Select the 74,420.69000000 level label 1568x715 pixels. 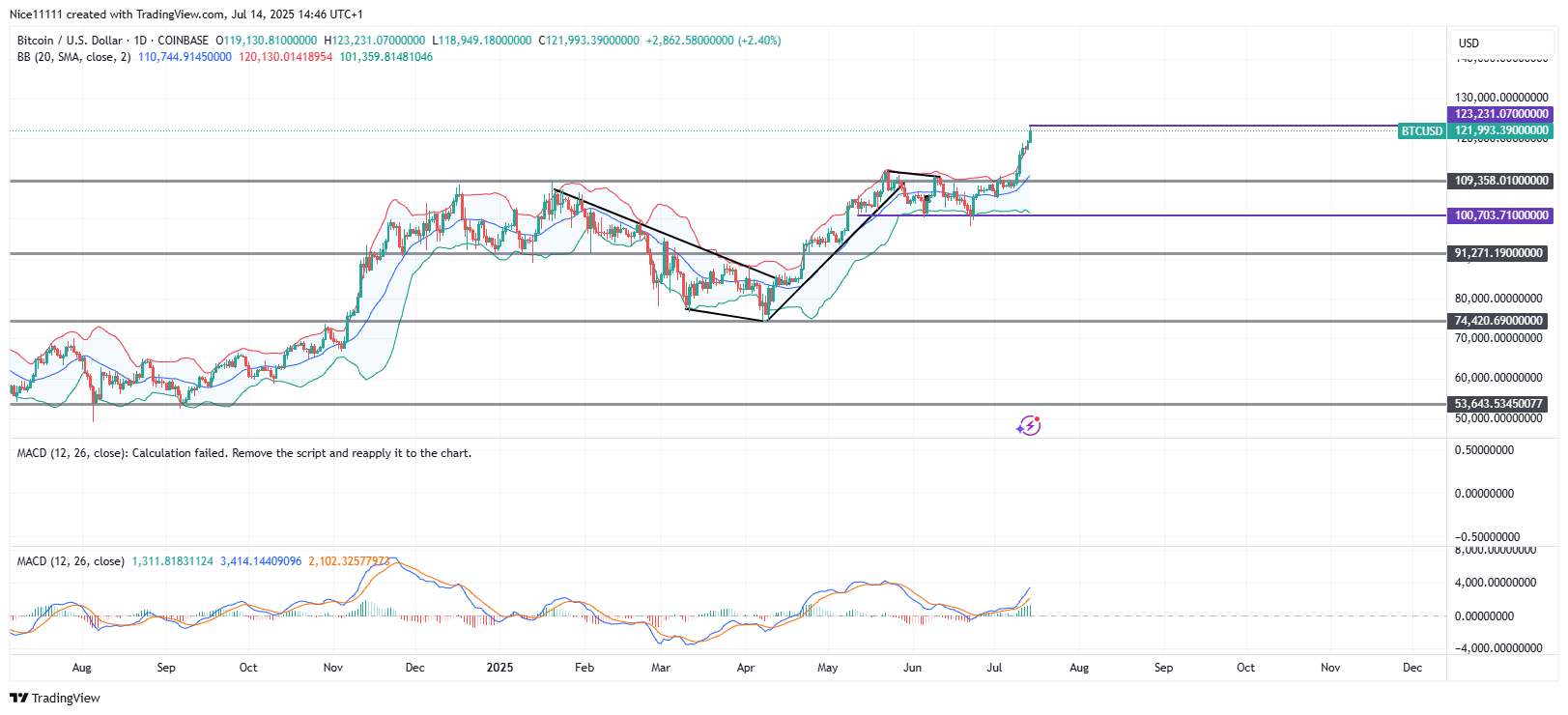click(1498, 321)
